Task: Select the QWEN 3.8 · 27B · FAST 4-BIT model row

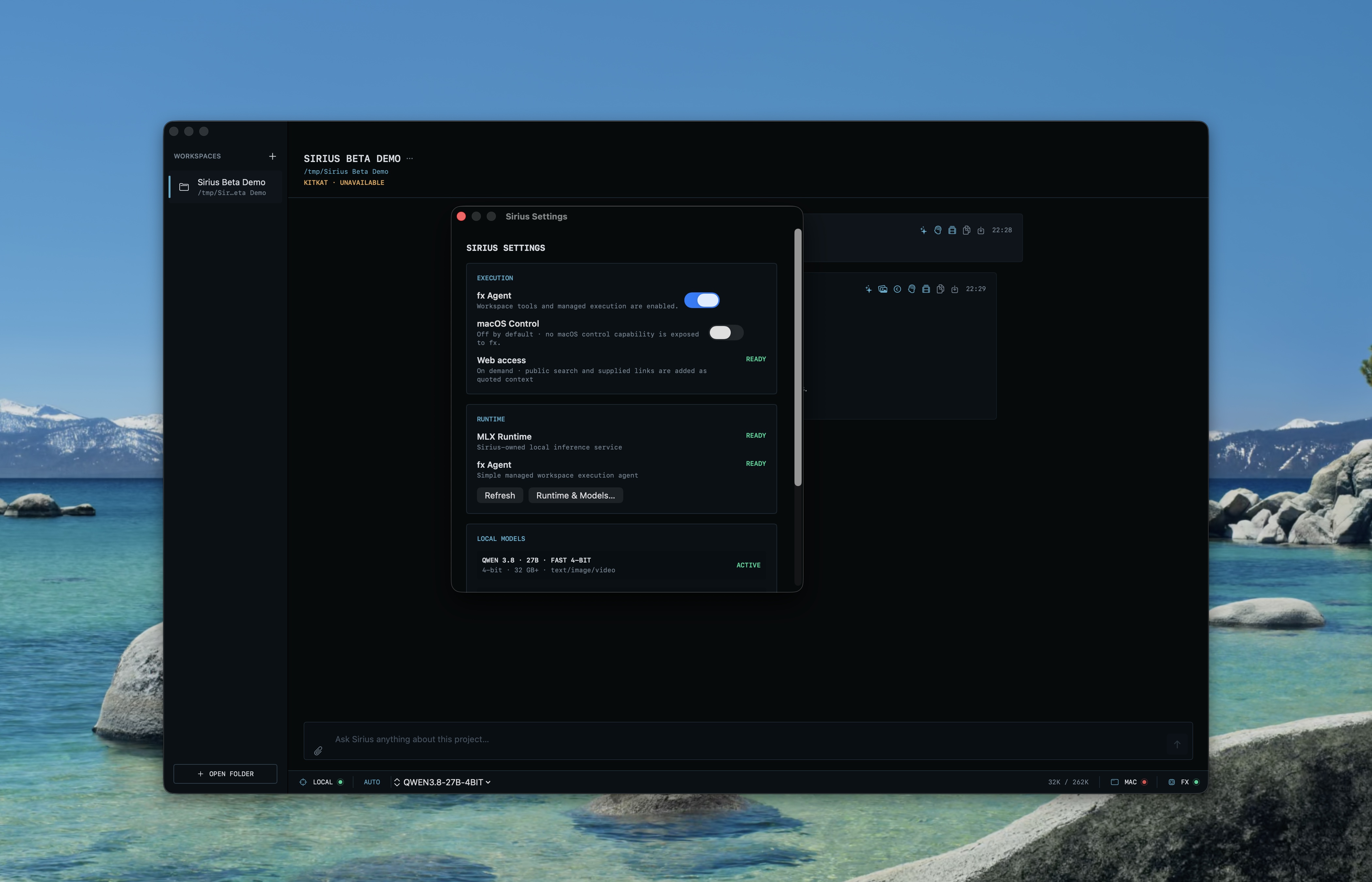Action: (621, 565)
